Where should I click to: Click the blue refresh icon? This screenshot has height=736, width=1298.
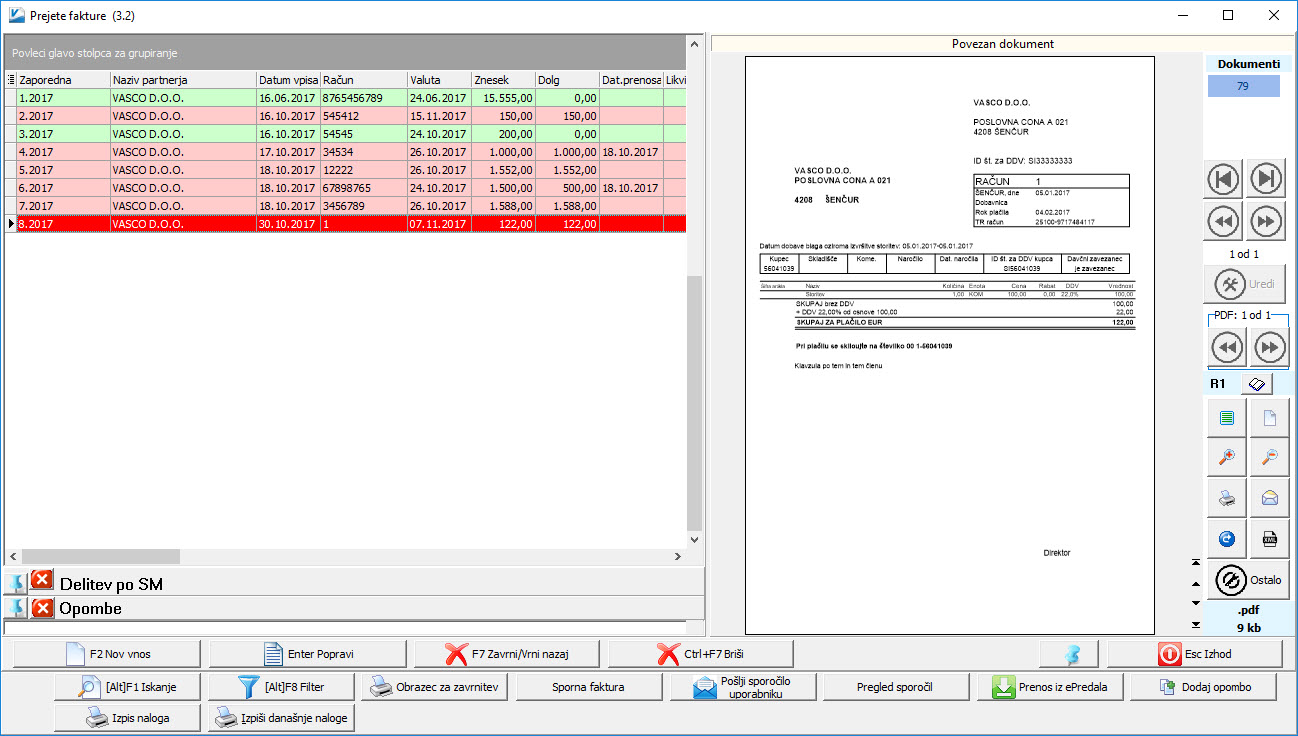[x=1227, y=538]
